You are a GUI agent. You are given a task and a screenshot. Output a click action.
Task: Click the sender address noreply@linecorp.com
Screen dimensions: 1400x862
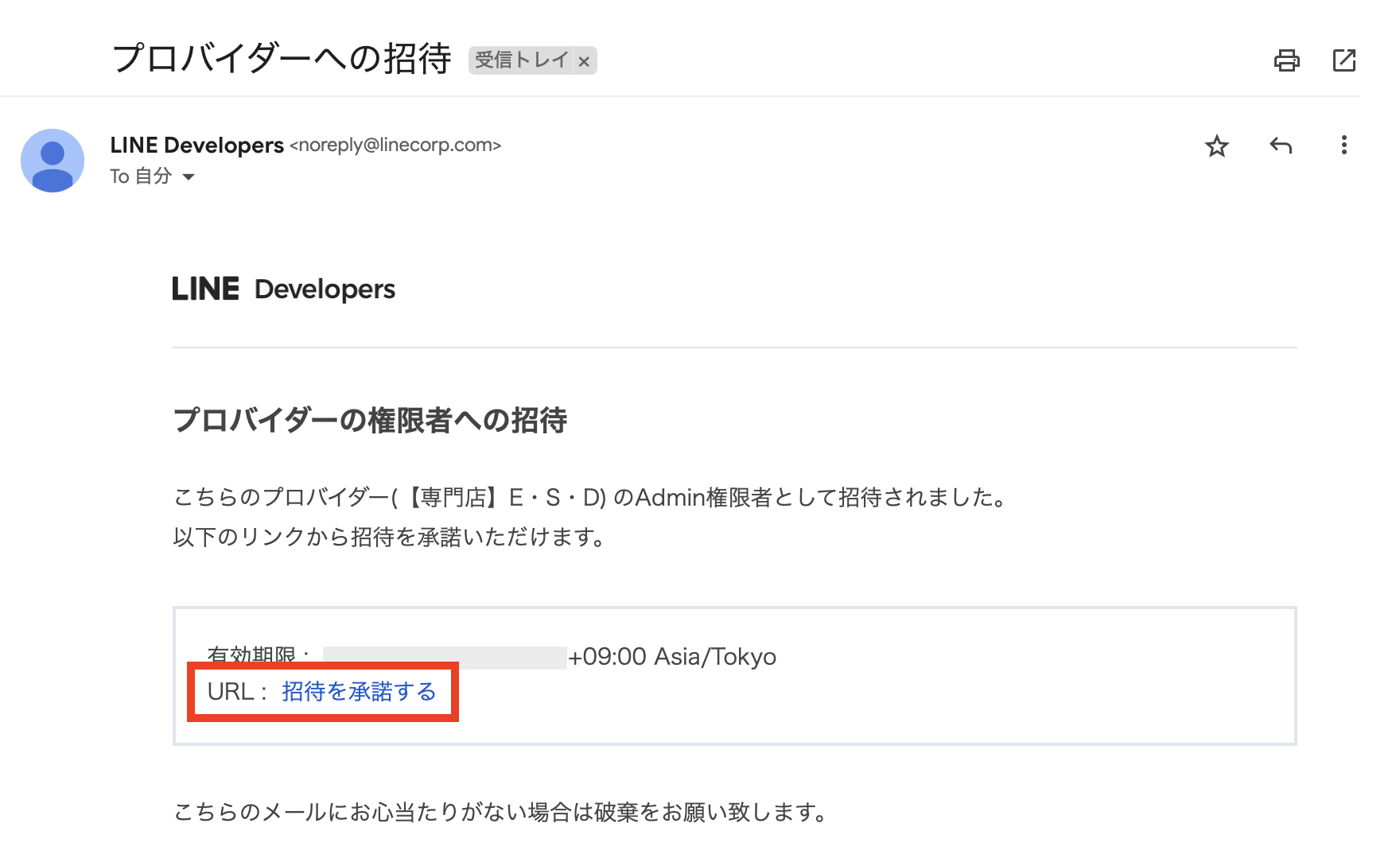[395, 146]
